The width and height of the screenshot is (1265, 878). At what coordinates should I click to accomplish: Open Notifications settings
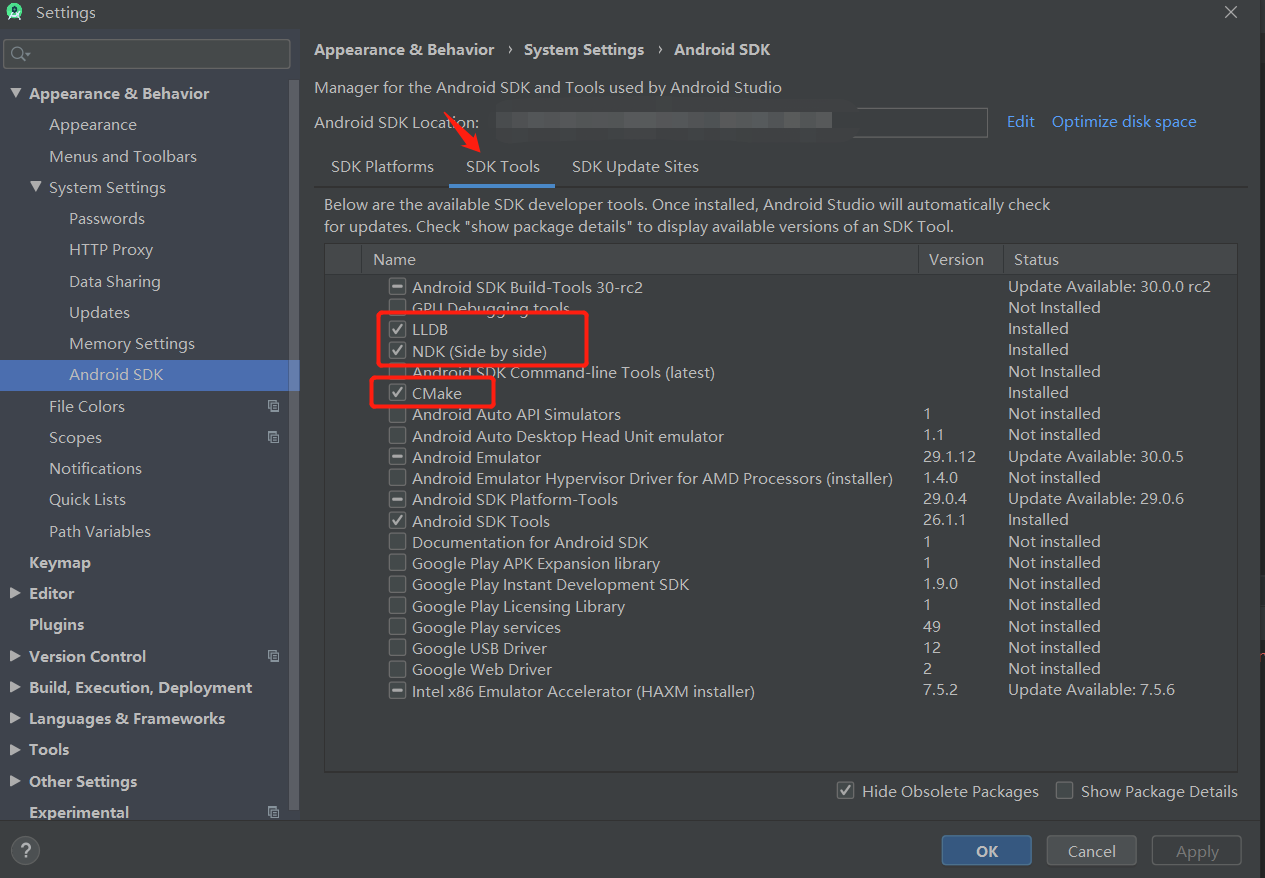click(95, 468)
